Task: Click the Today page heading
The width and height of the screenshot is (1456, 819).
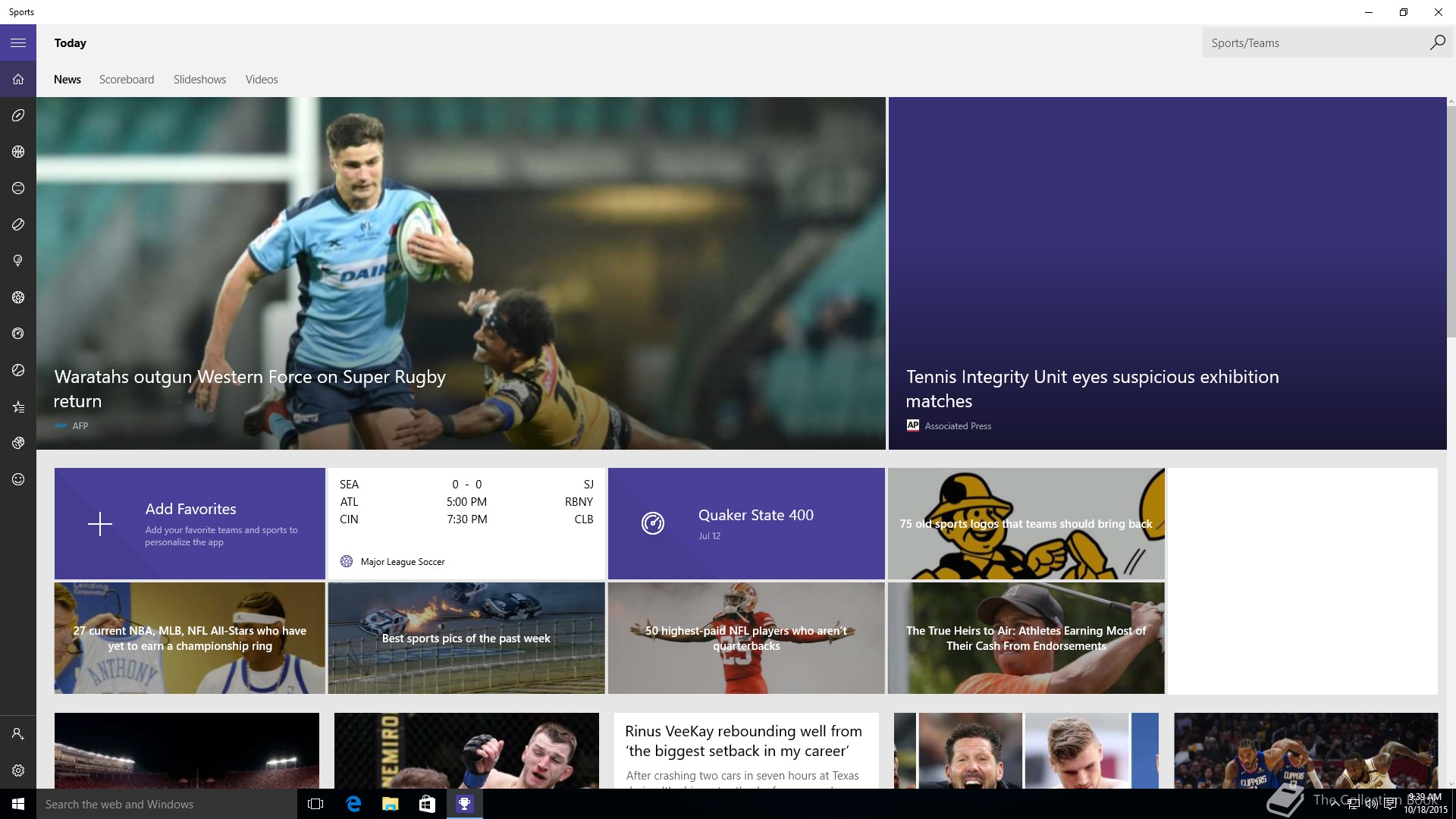Action: (x=71, y=43)
